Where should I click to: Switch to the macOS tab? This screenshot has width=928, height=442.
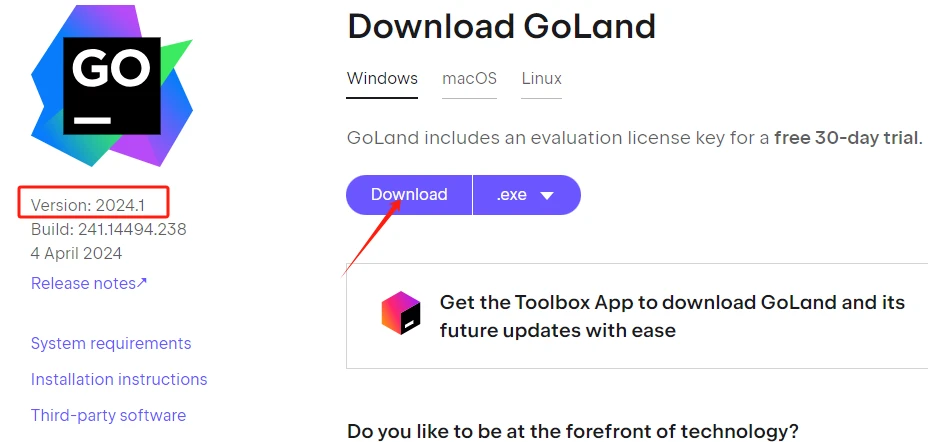(469, 79)
